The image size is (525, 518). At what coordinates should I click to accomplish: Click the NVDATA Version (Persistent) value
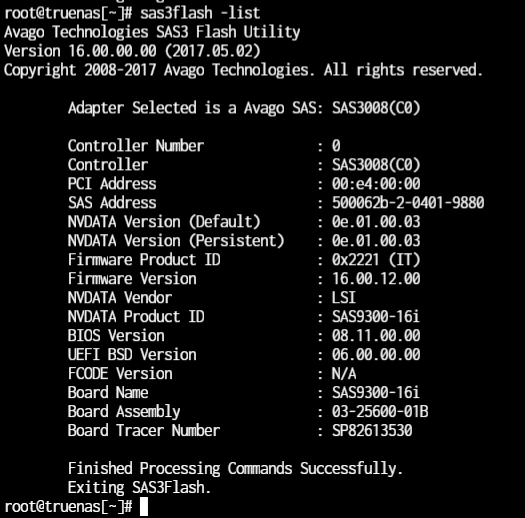tap(376, 241)
